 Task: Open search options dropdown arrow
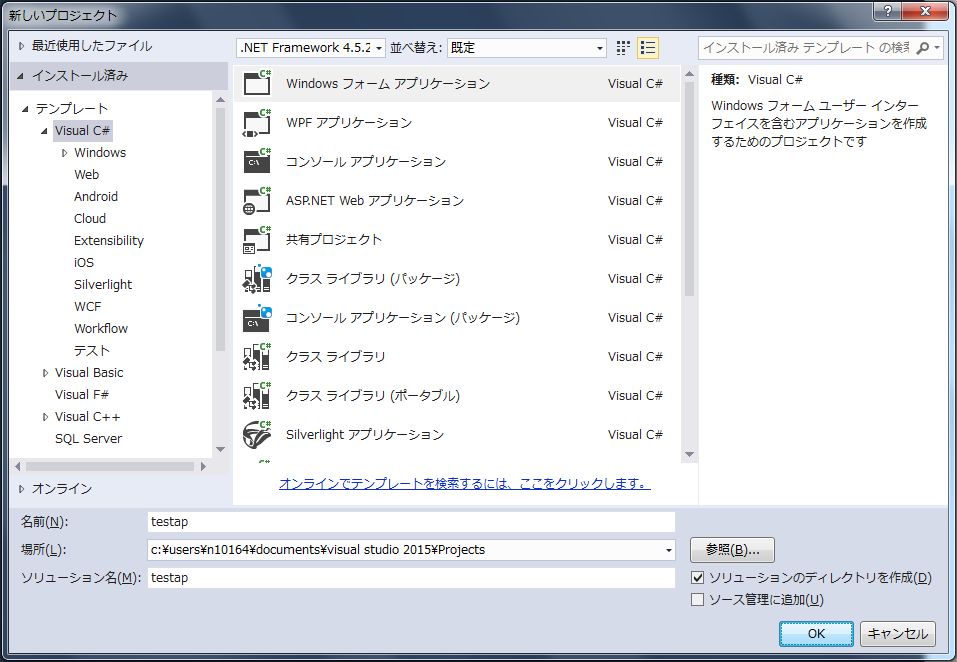(937, 48)
